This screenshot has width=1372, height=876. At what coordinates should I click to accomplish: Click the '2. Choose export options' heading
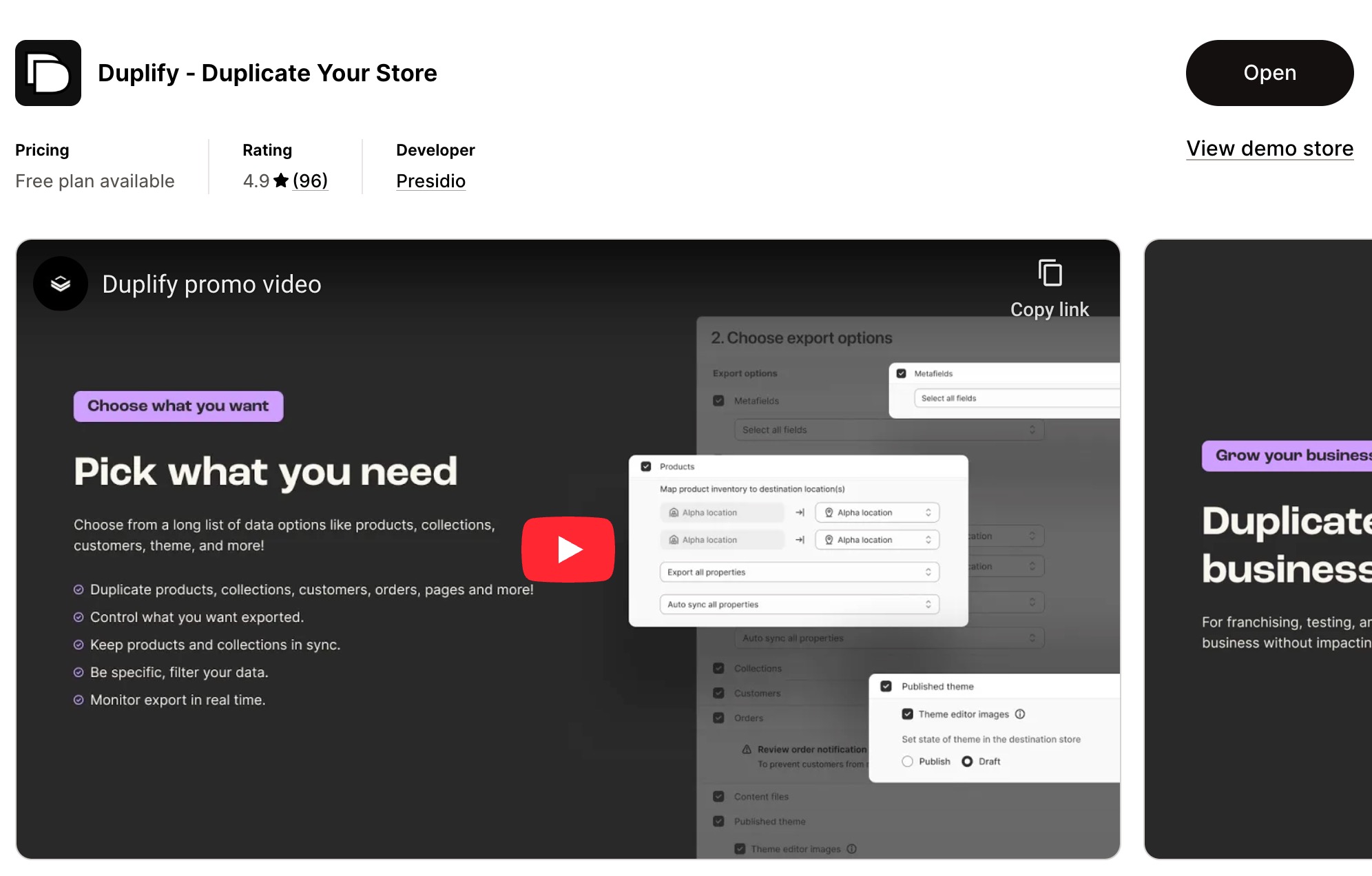(x=801, y=338)
